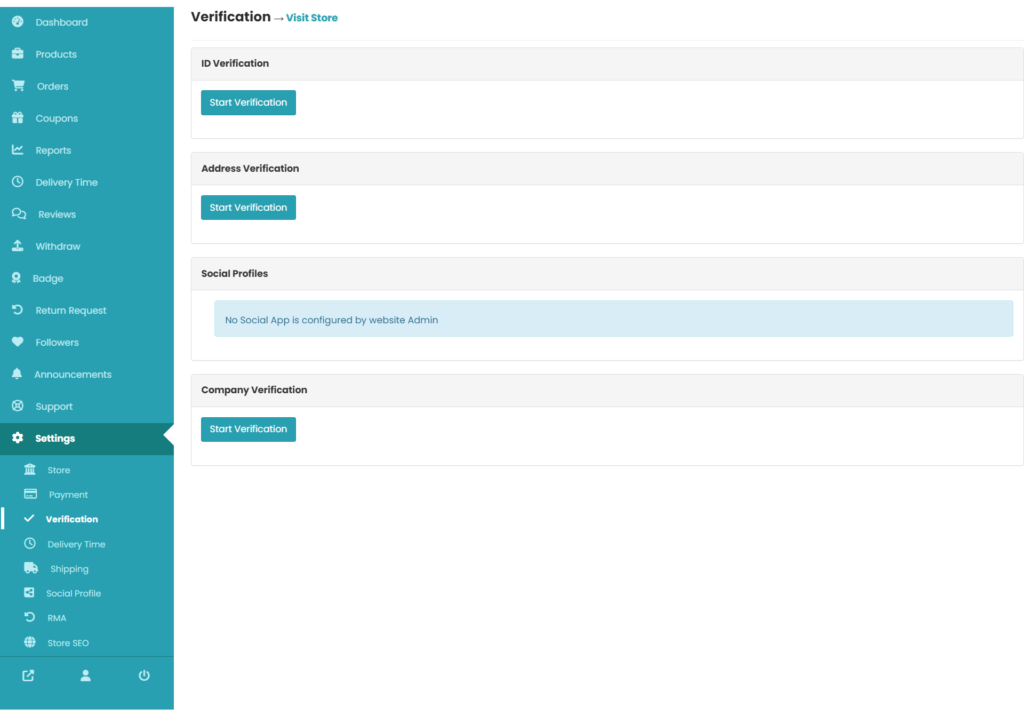Viewport: 1024px width, 724px height.
Task: Click the Shipping truck icon
Action: [31, 568]
